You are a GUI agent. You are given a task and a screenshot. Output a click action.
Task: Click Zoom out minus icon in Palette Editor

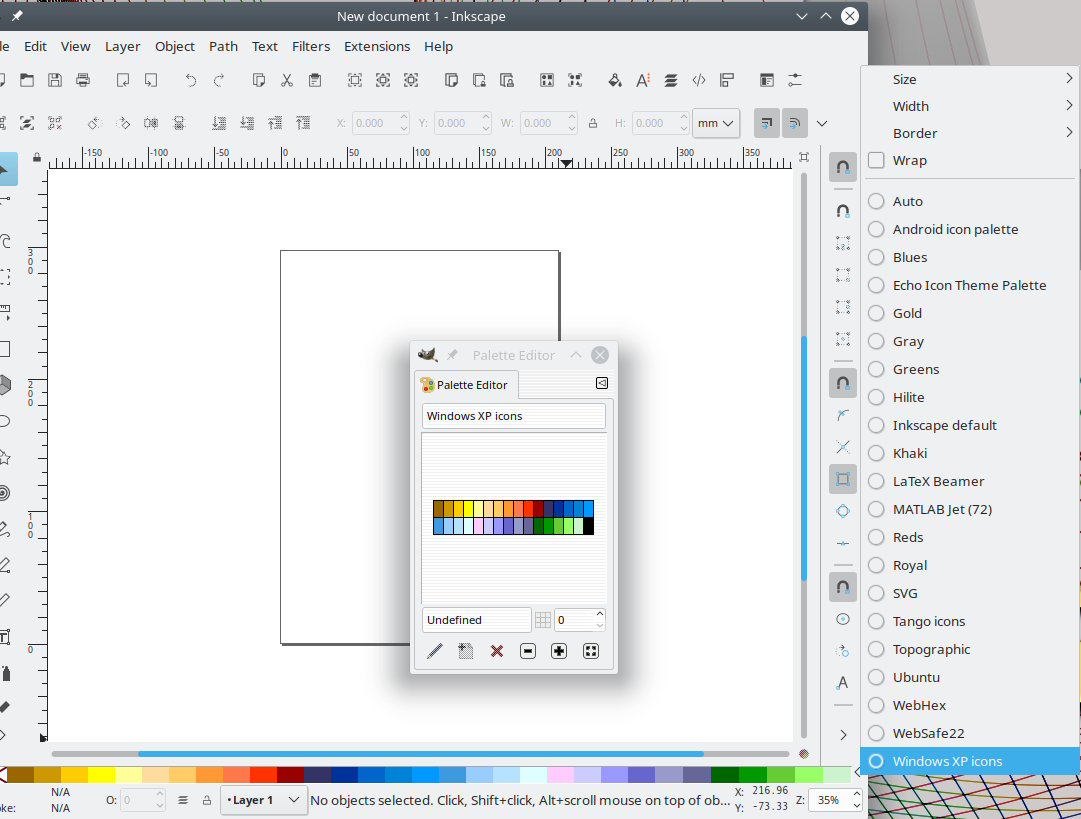tap(528, 651)
